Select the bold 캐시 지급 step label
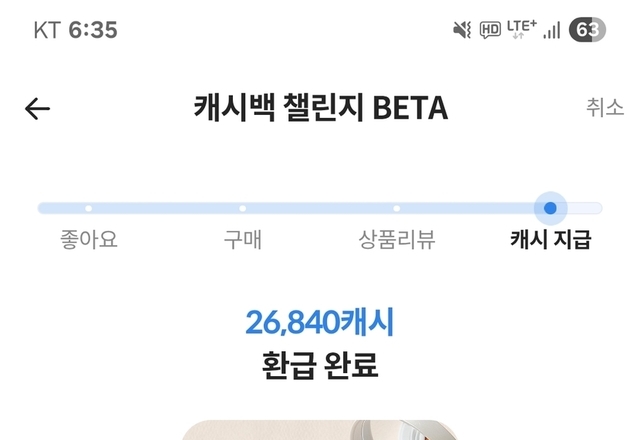Viewport: 640px width, 440px height. [x=550, y=240]
